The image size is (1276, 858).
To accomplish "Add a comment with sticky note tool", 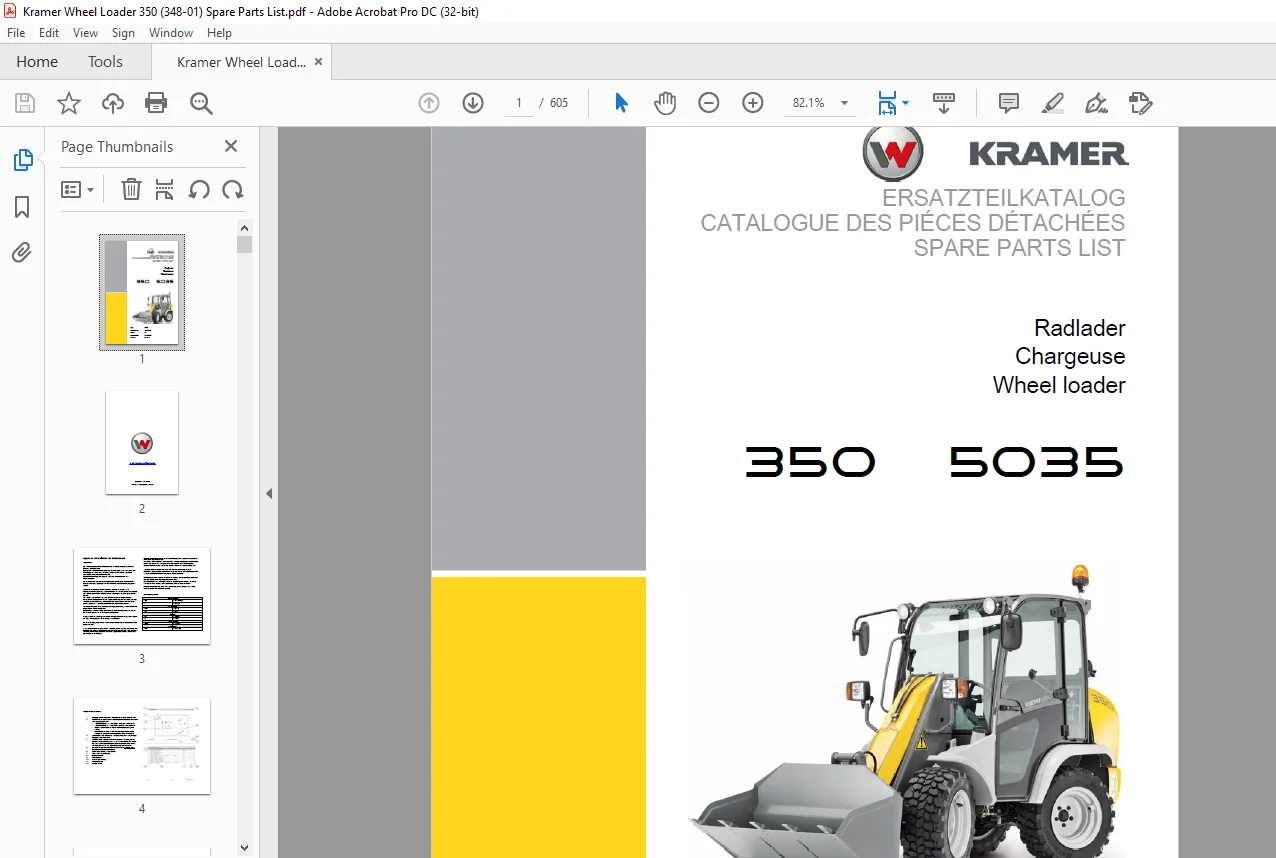I will [x=1009, y=103].
